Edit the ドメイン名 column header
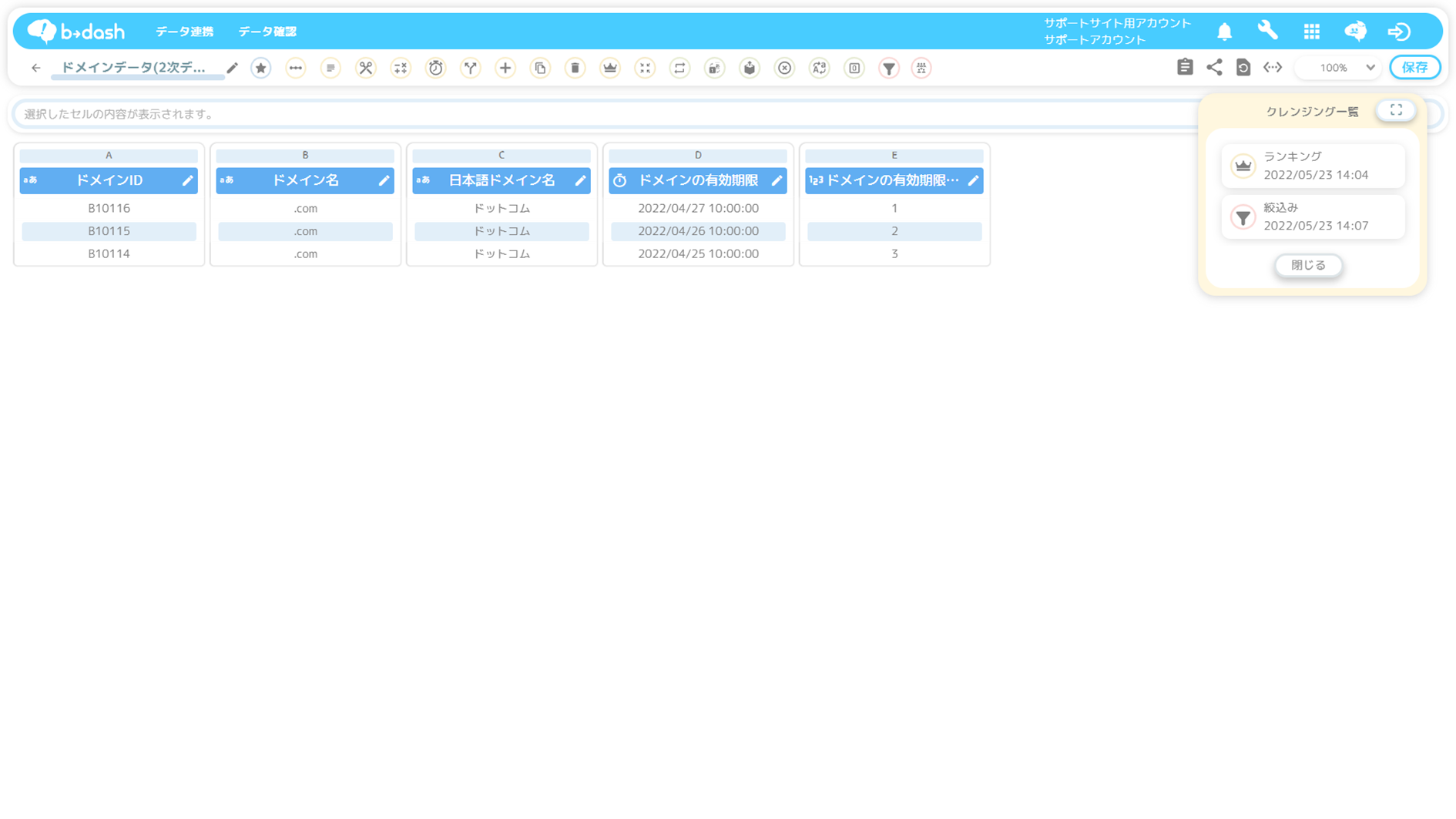 [x=384, y=180]
